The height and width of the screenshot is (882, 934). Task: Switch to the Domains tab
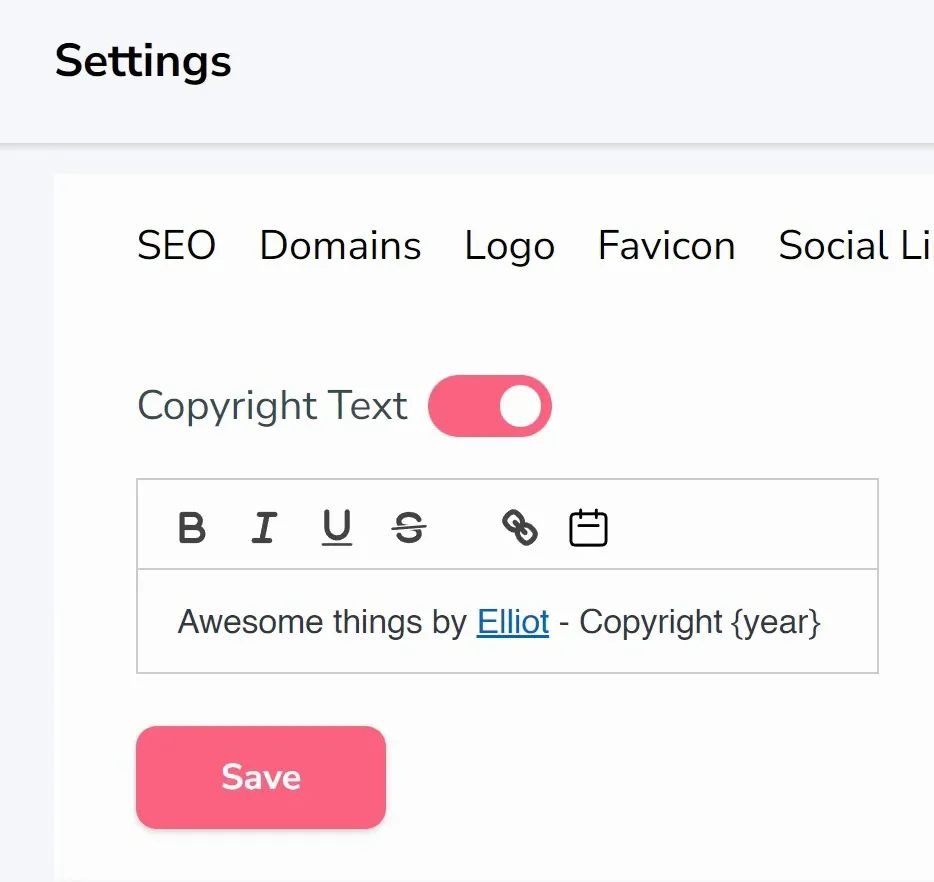(340, 245)
